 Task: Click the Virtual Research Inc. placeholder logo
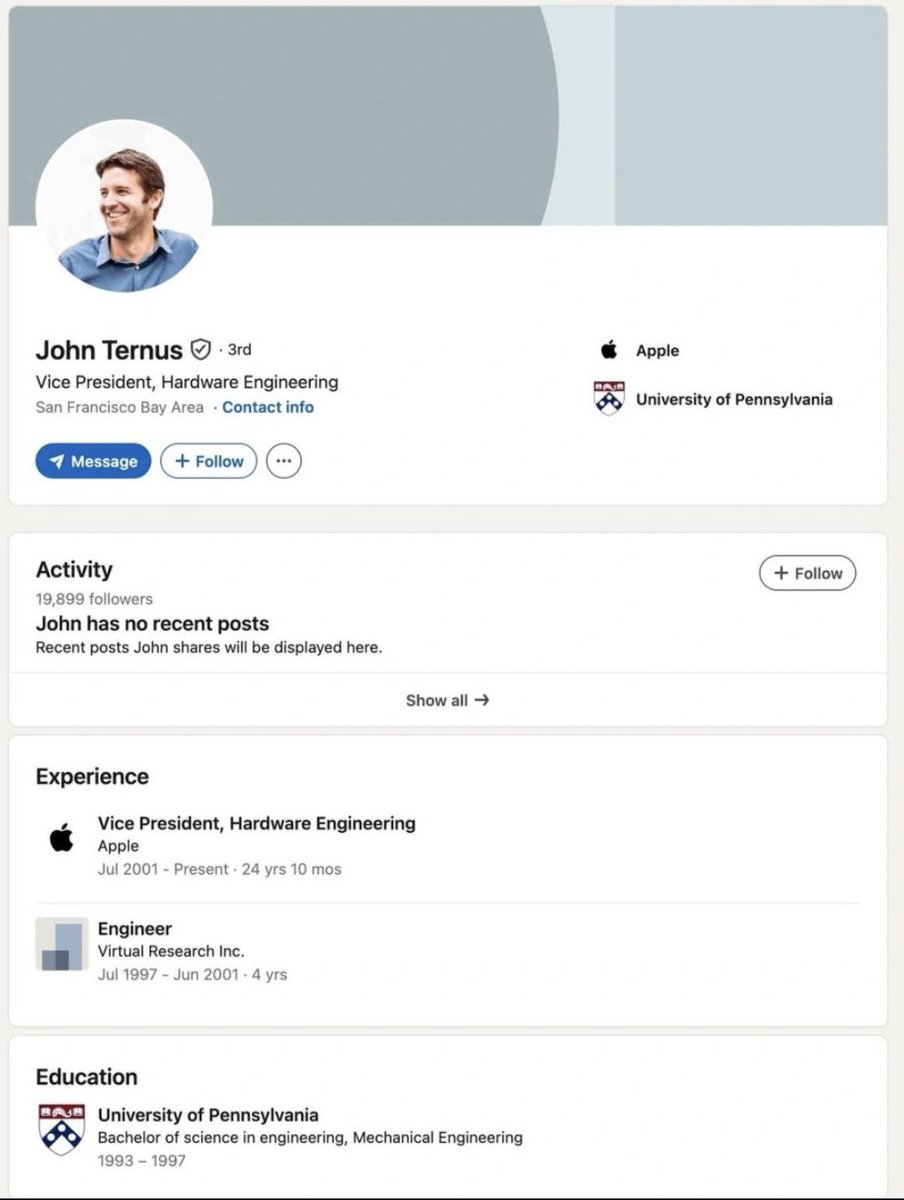pyautogui.click(x=62, y=943)
